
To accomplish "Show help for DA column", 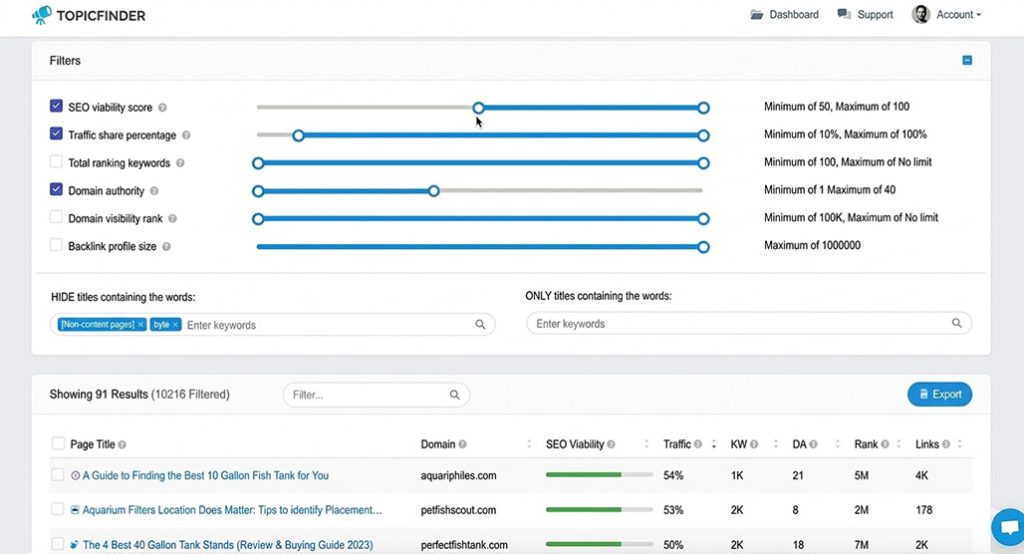I will pyautogui.click(x=813, y=444).
